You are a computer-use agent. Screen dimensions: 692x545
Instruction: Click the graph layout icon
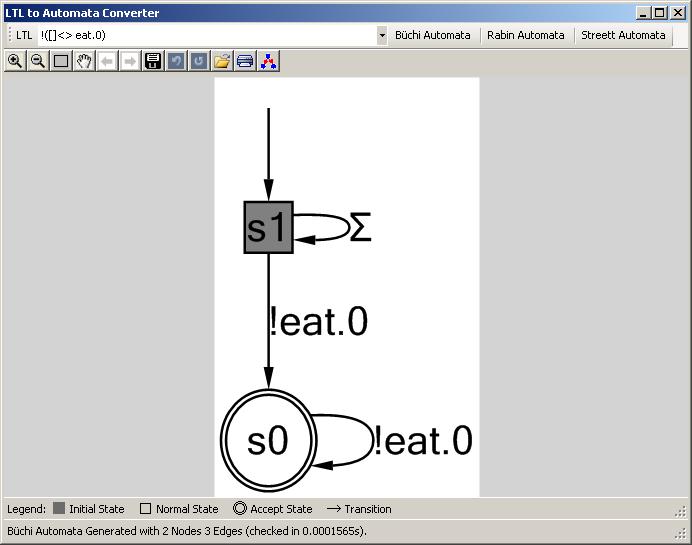pyautogui.click(x=268, y=61)
